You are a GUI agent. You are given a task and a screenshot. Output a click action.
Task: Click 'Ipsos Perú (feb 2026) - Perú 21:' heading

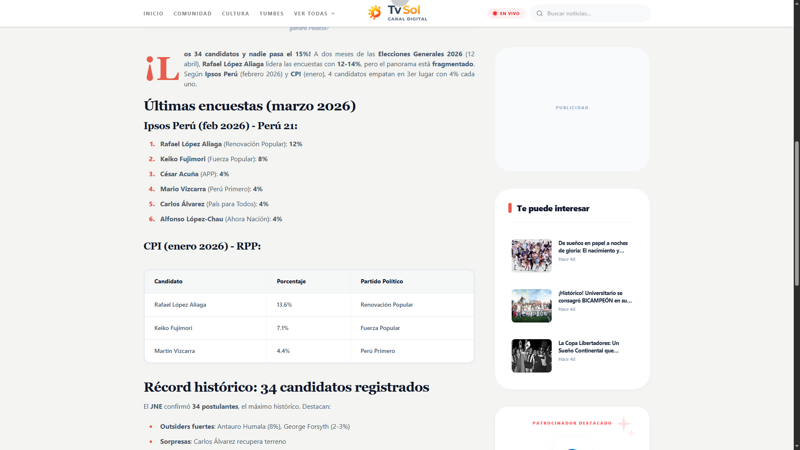point(220,126)
